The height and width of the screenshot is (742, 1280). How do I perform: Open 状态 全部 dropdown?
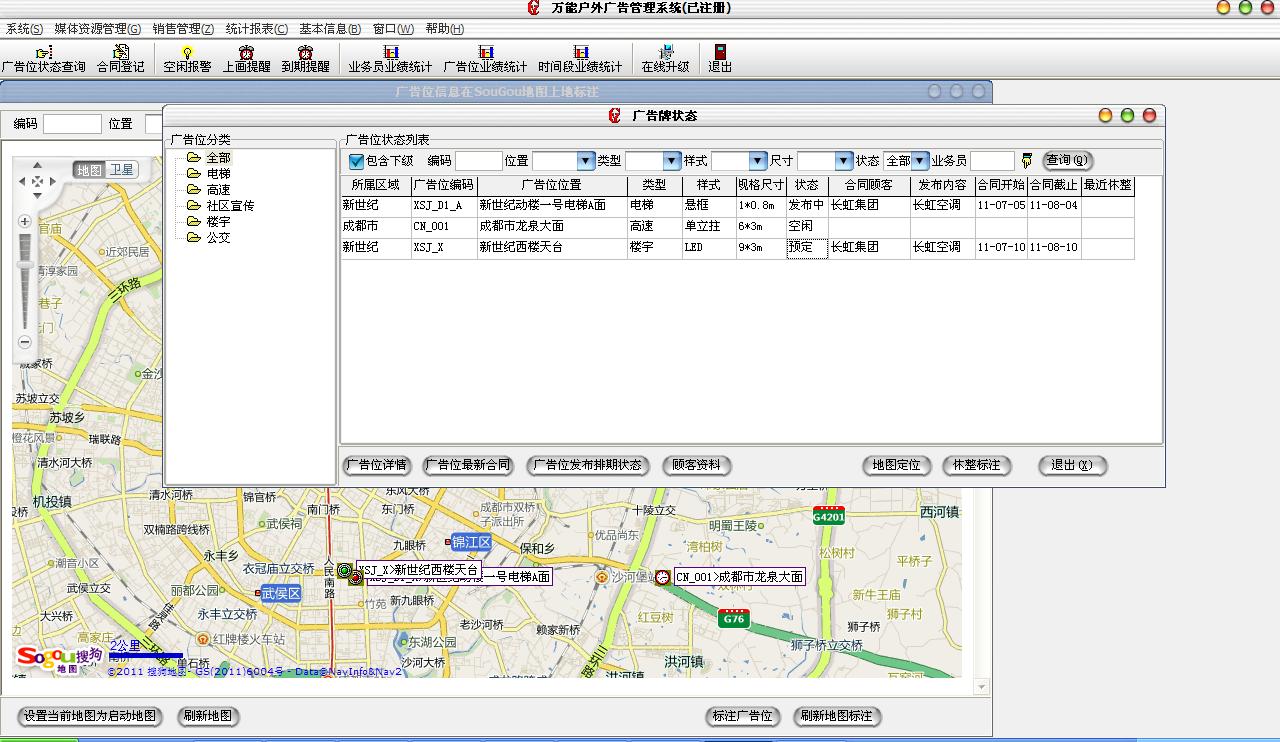(x=920, y=161)
